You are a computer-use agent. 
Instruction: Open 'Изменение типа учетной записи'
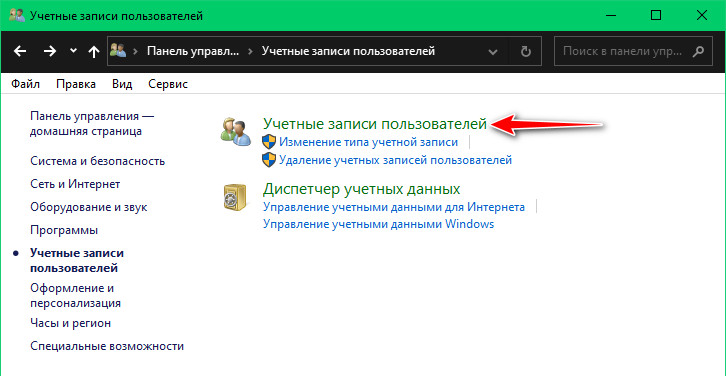pyautogui.click(x=369, y=142)
